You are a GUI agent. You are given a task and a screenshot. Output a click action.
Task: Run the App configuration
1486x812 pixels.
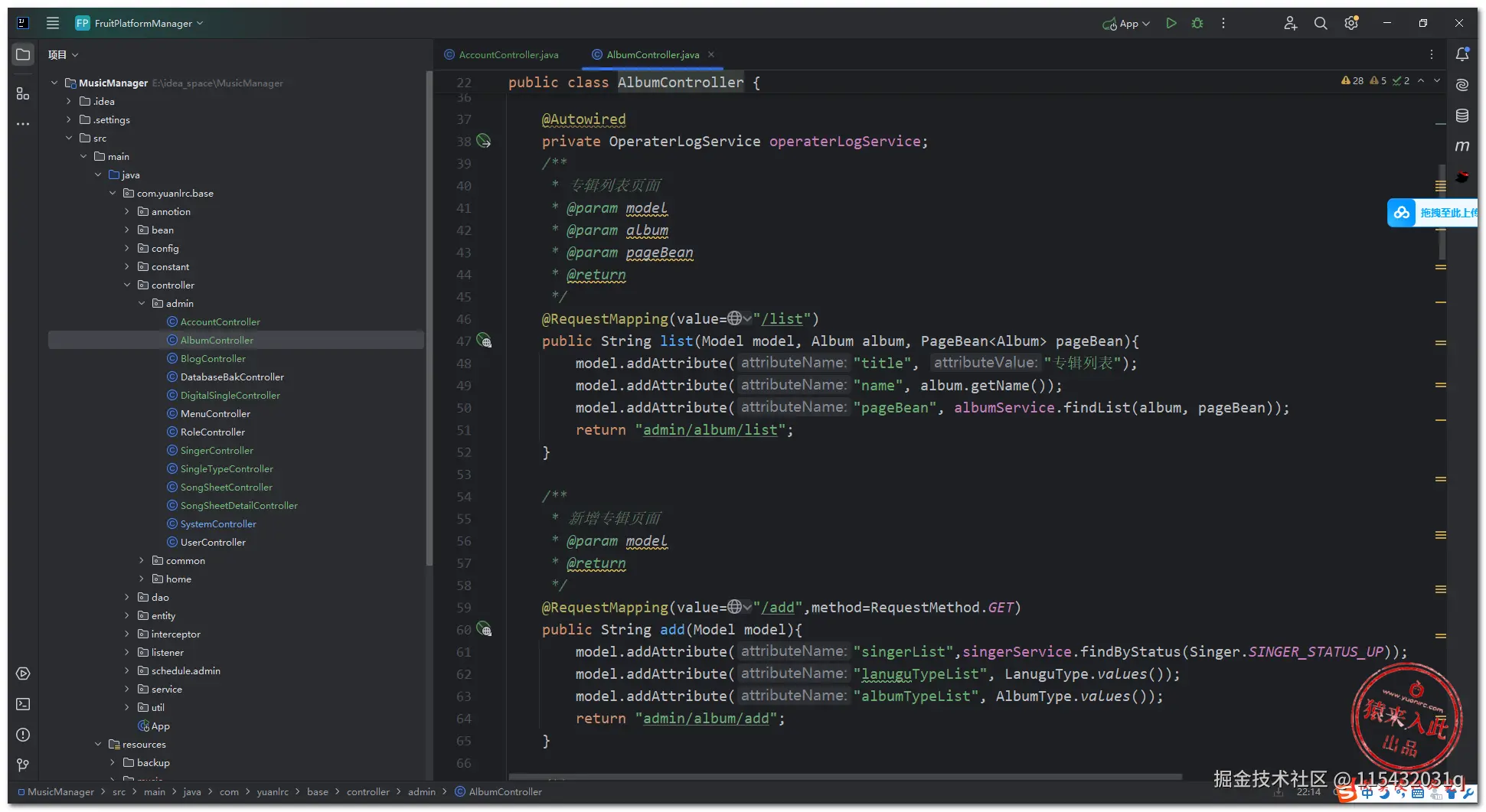tap(1171, 23)
